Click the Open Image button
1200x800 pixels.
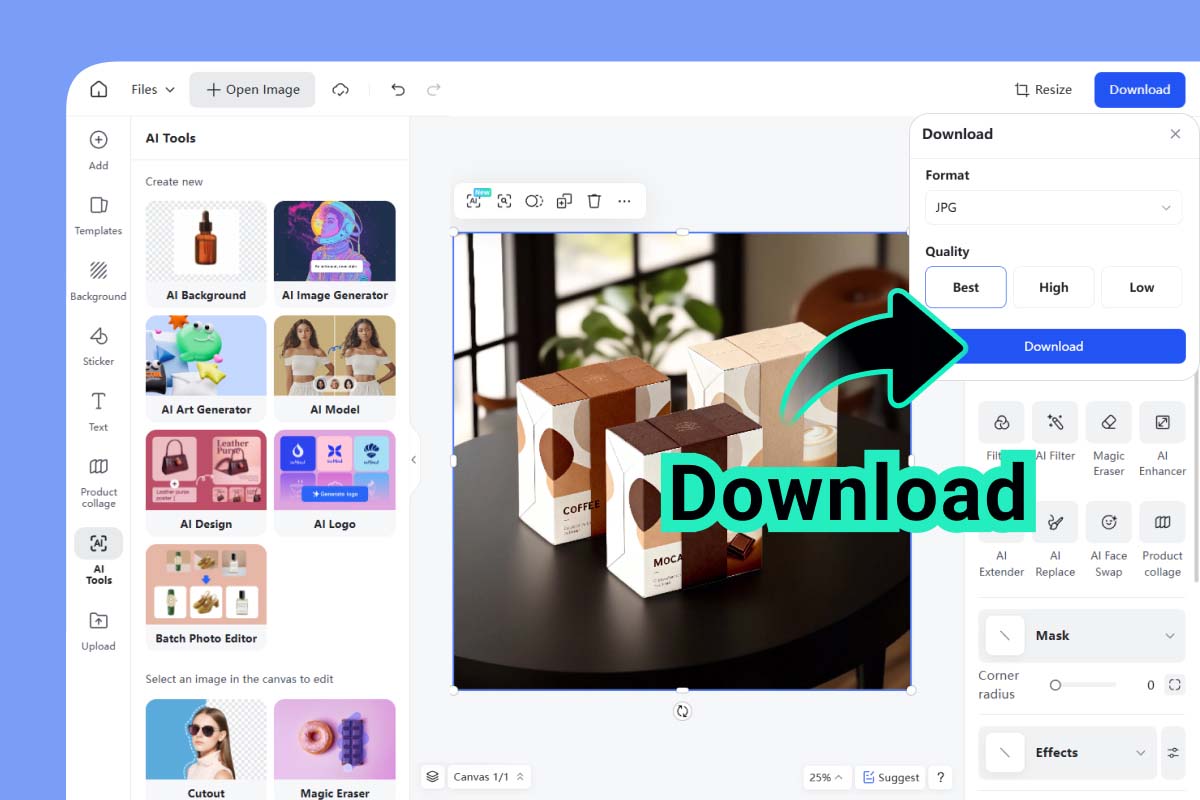pyautogui.click(x=252, y=89)
